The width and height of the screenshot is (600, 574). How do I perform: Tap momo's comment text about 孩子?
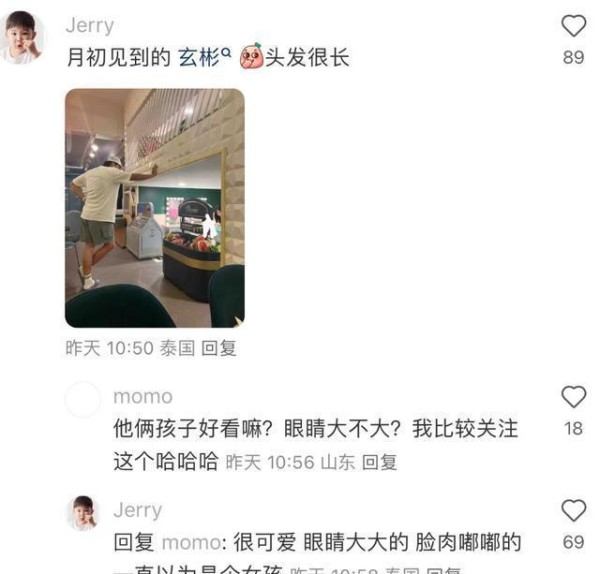(x=315, y=445)
